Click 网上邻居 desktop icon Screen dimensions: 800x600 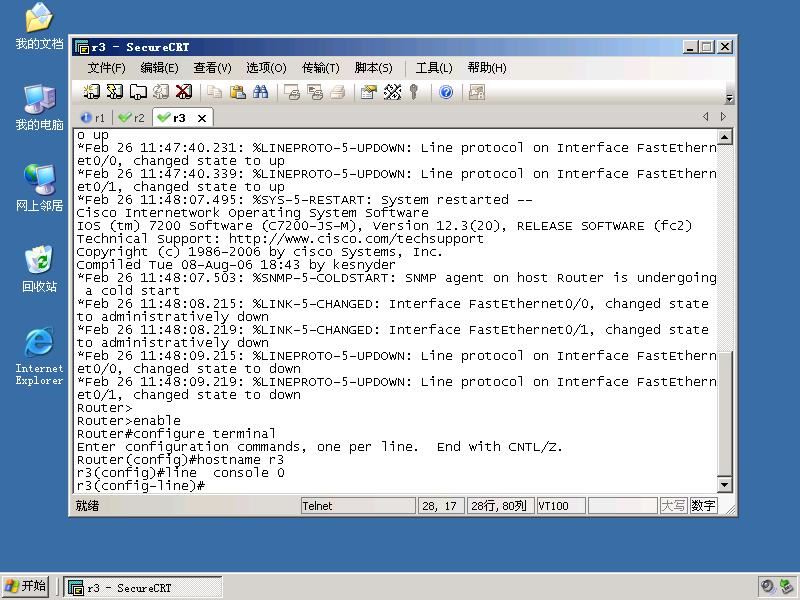tap(39, 188)
